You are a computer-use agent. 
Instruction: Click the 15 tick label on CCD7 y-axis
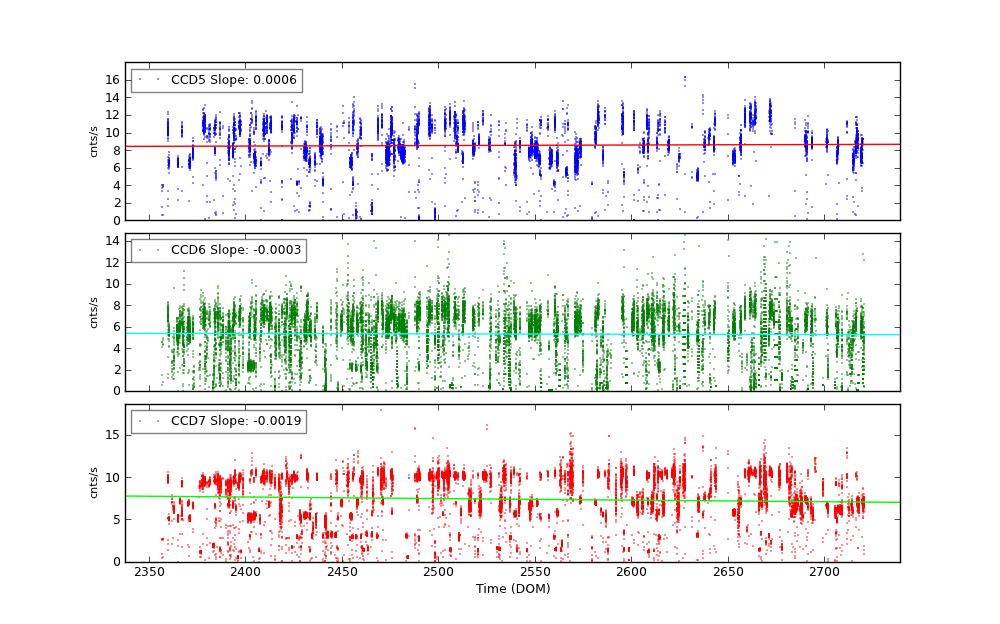point(114,435)
